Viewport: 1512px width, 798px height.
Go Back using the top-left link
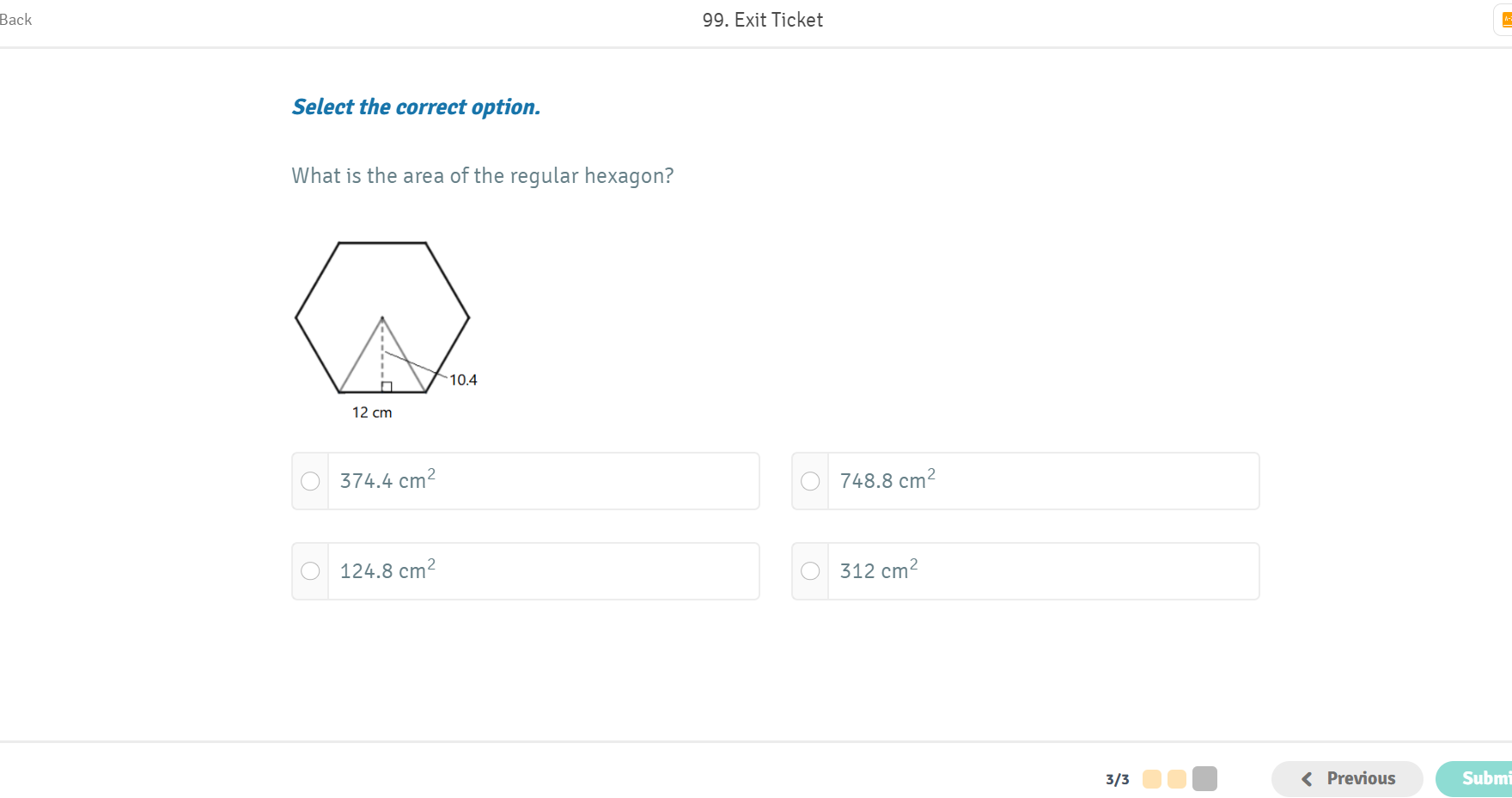[15, 20]
